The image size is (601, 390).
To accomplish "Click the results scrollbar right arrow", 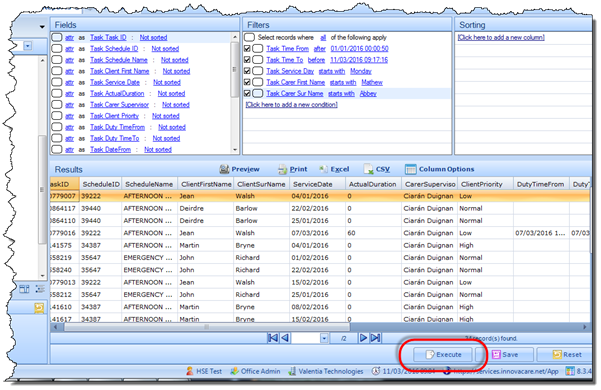I will click(585, 327).
